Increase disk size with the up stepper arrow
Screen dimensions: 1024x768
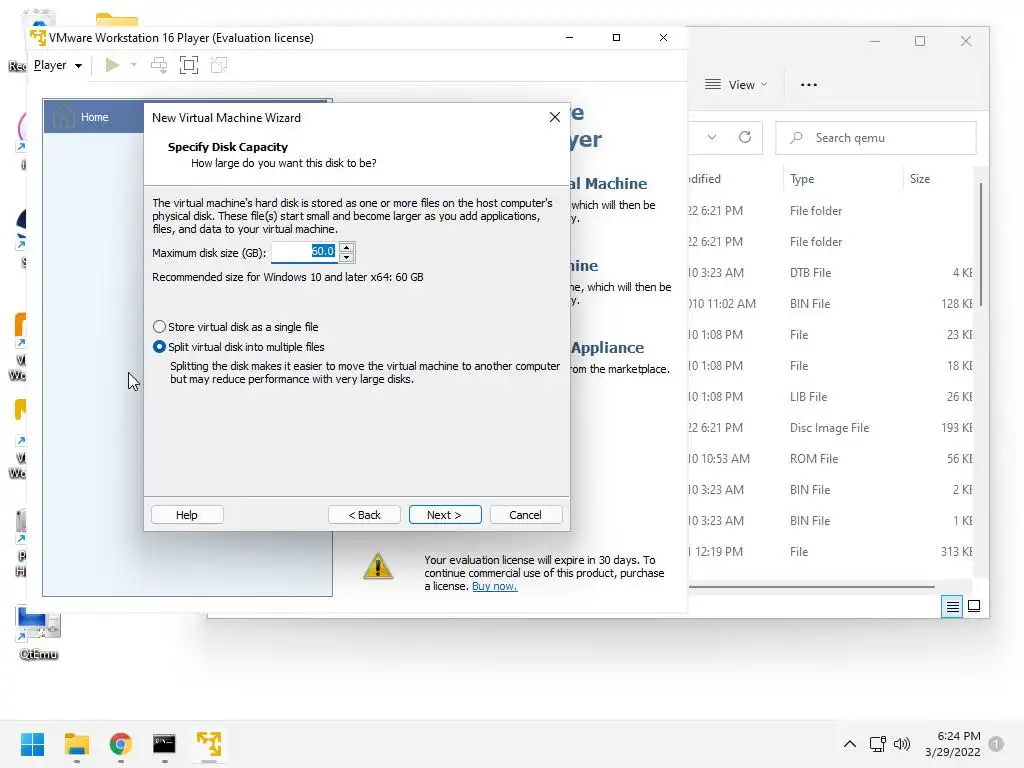point(347,247)
